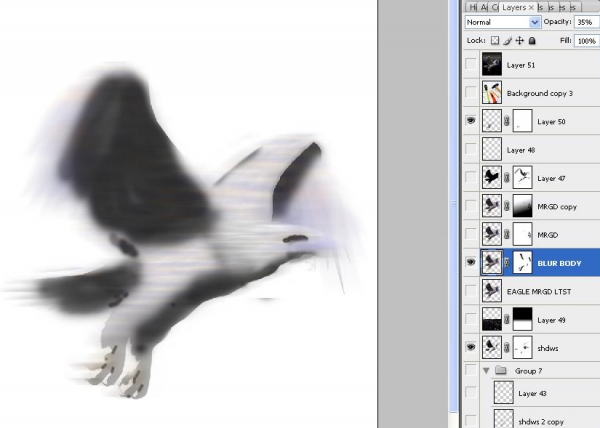
Task: Click the mask link icon on MRGD layer
Action: click(x=507, y=234)
